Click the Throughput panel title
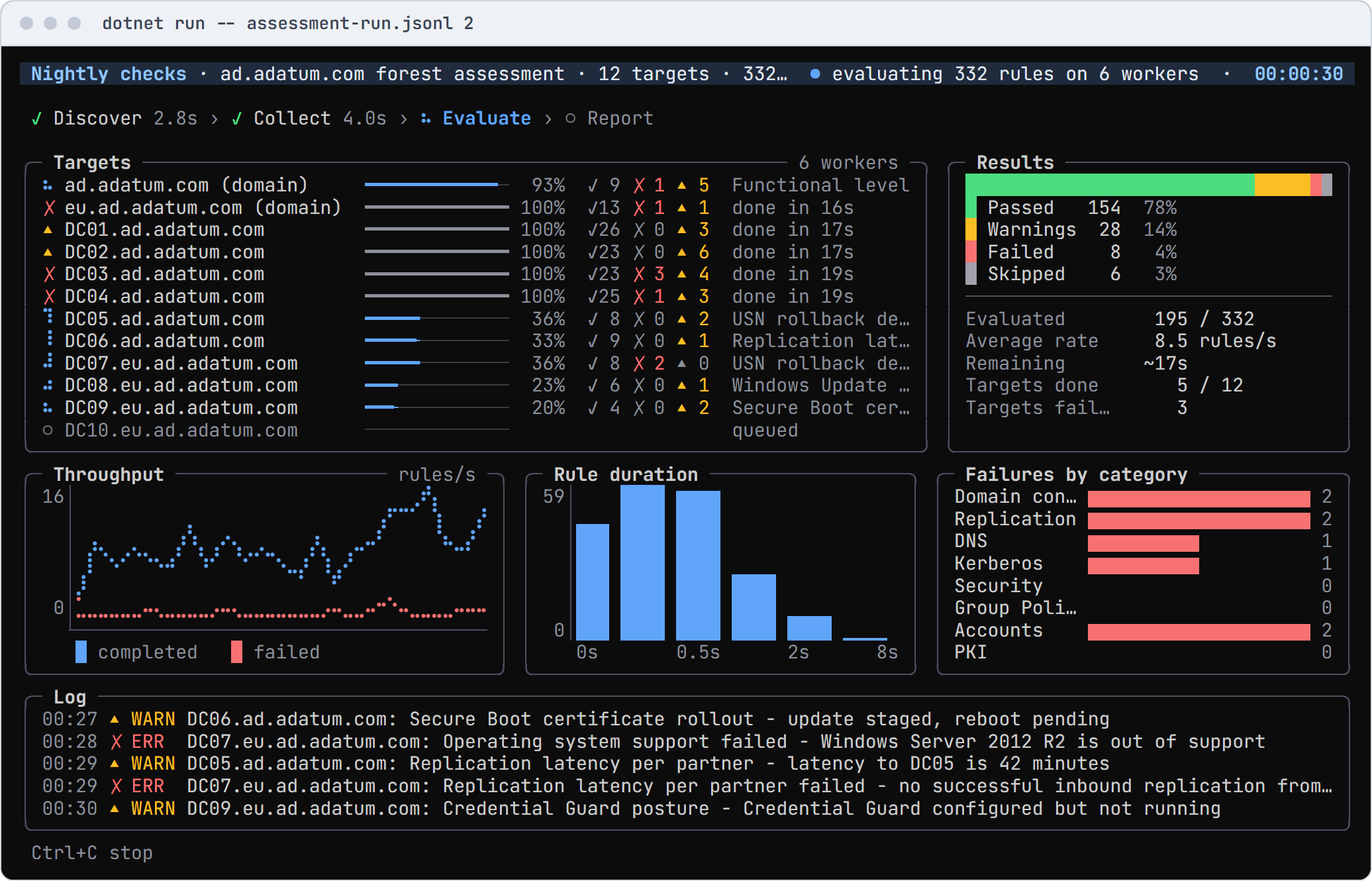 click(x=109, y=475)
